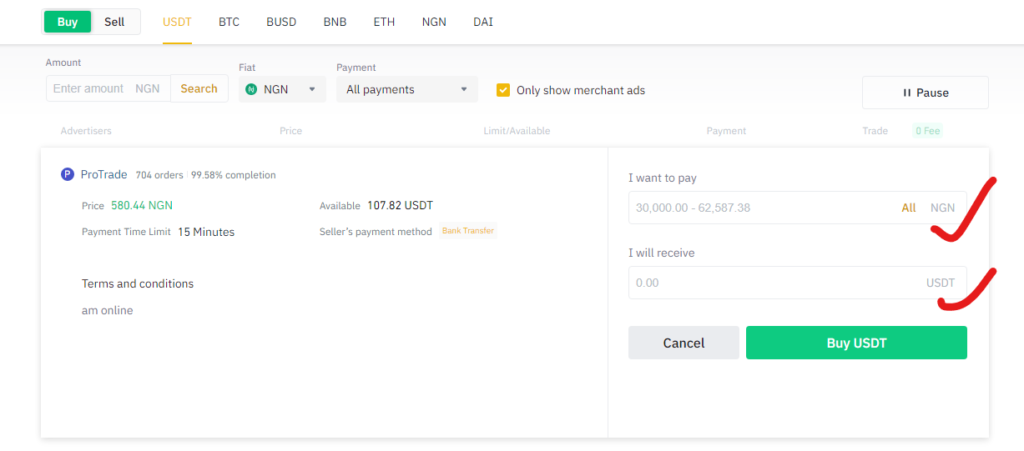Viewport: 1024px width, 451px height.
Task: Click the NGN currency icon in Fiat
Action: (x=251, y=89)
